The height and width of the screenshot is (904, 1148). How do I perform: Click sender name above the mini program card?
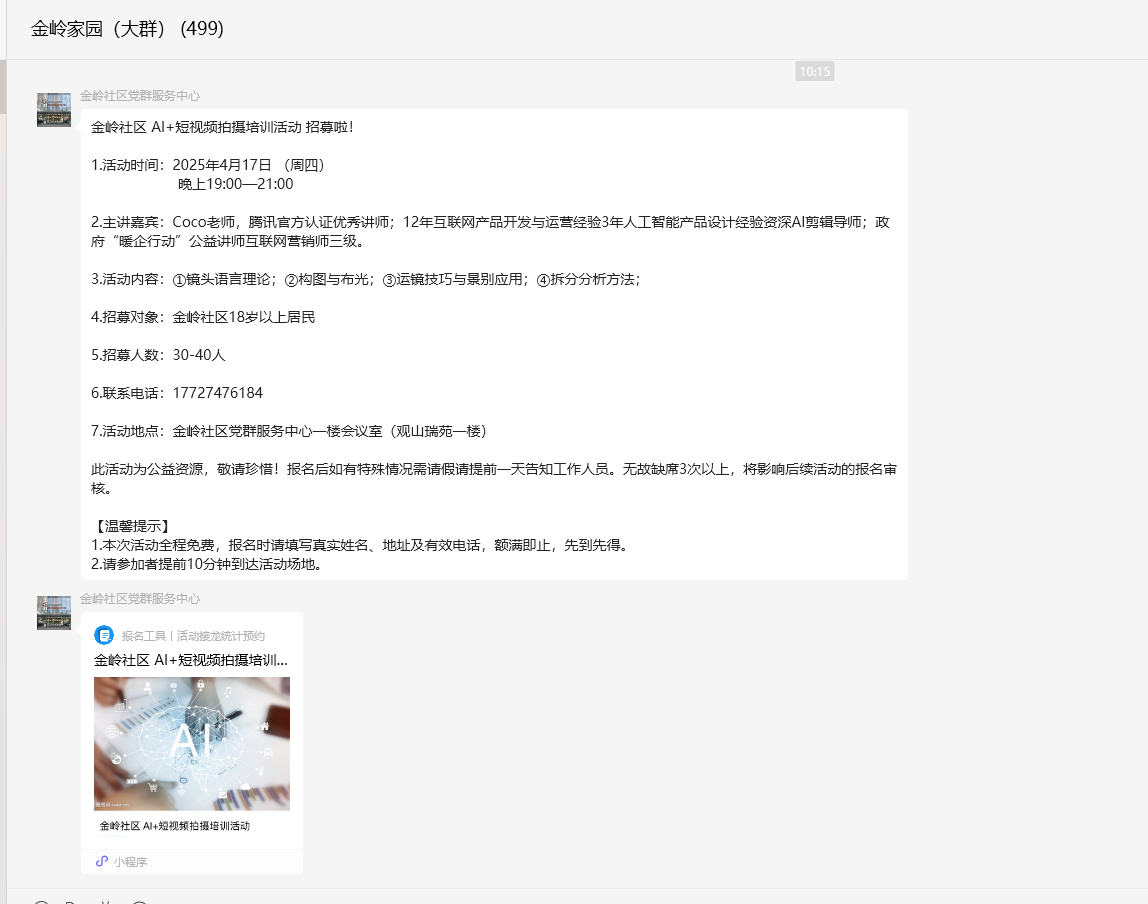click(x=140, y=599)
